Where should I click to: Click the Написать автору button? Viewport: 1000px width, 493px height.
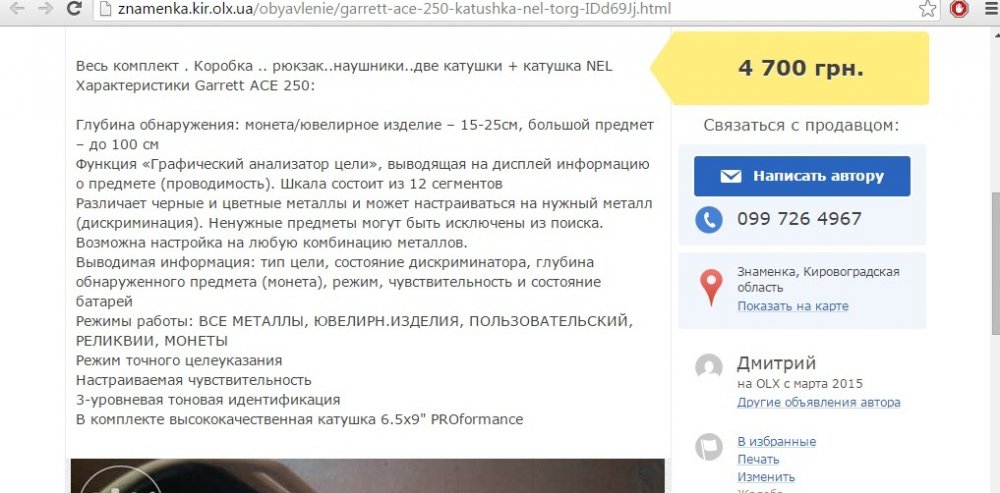(802, 176)
